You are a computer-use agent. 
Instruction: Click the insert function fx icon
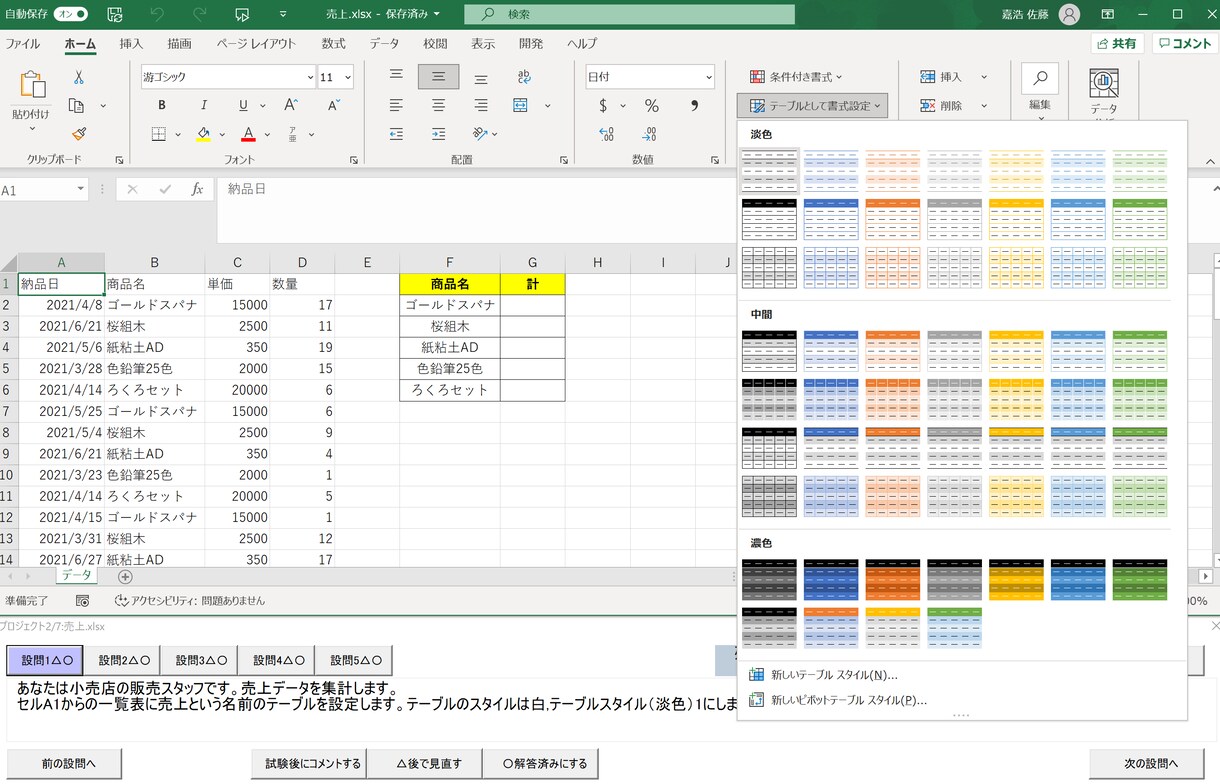click(x=197, y=189)
